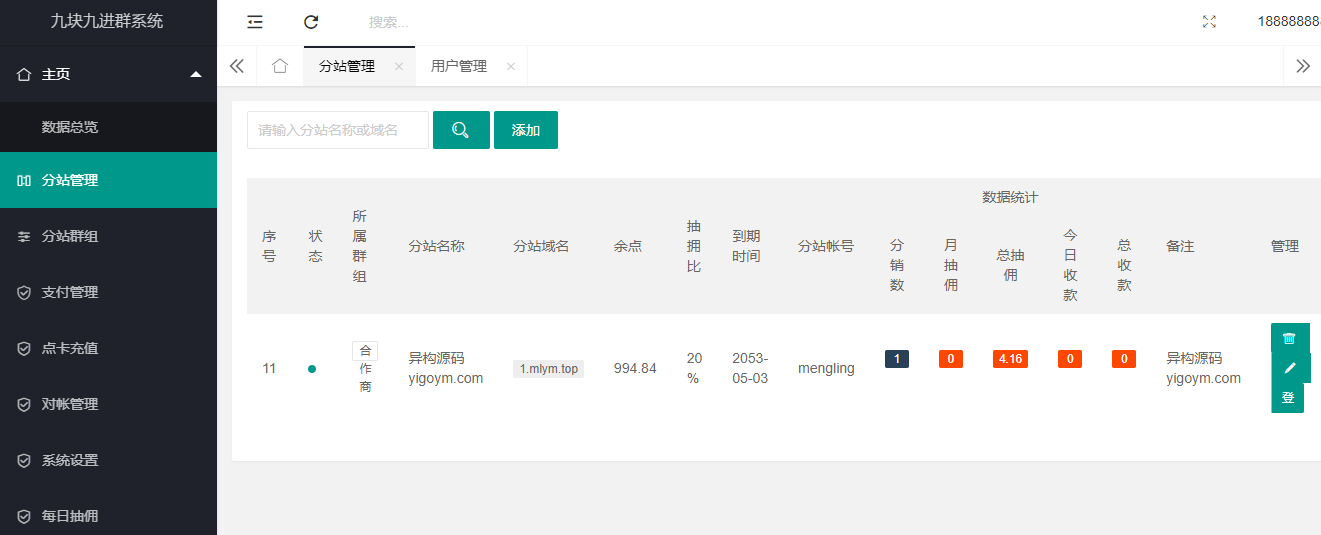The width and height of the screenshot is (1321, 535).
Task: Close the 用户管理 tab
Action: coord(511,66)
